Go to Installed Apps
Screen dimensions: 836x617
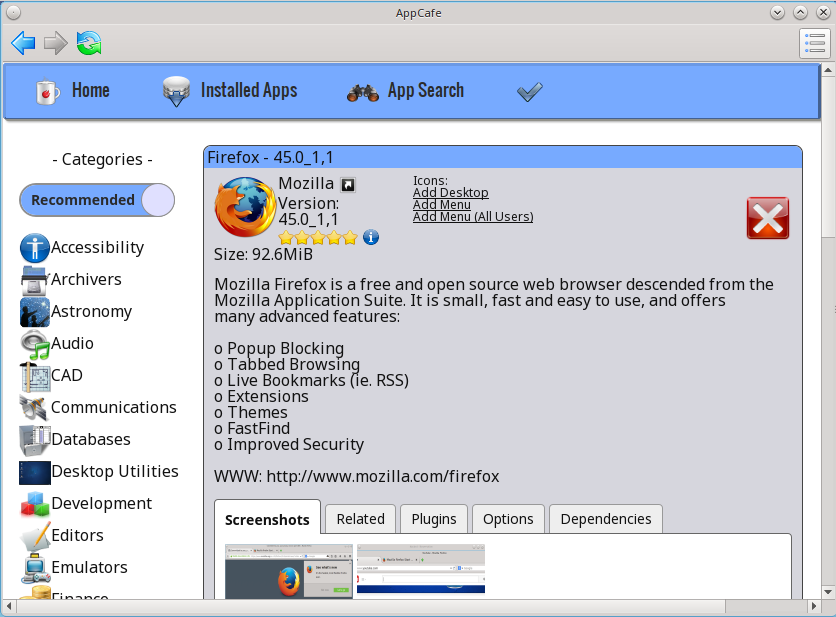(x=248, y=91)
